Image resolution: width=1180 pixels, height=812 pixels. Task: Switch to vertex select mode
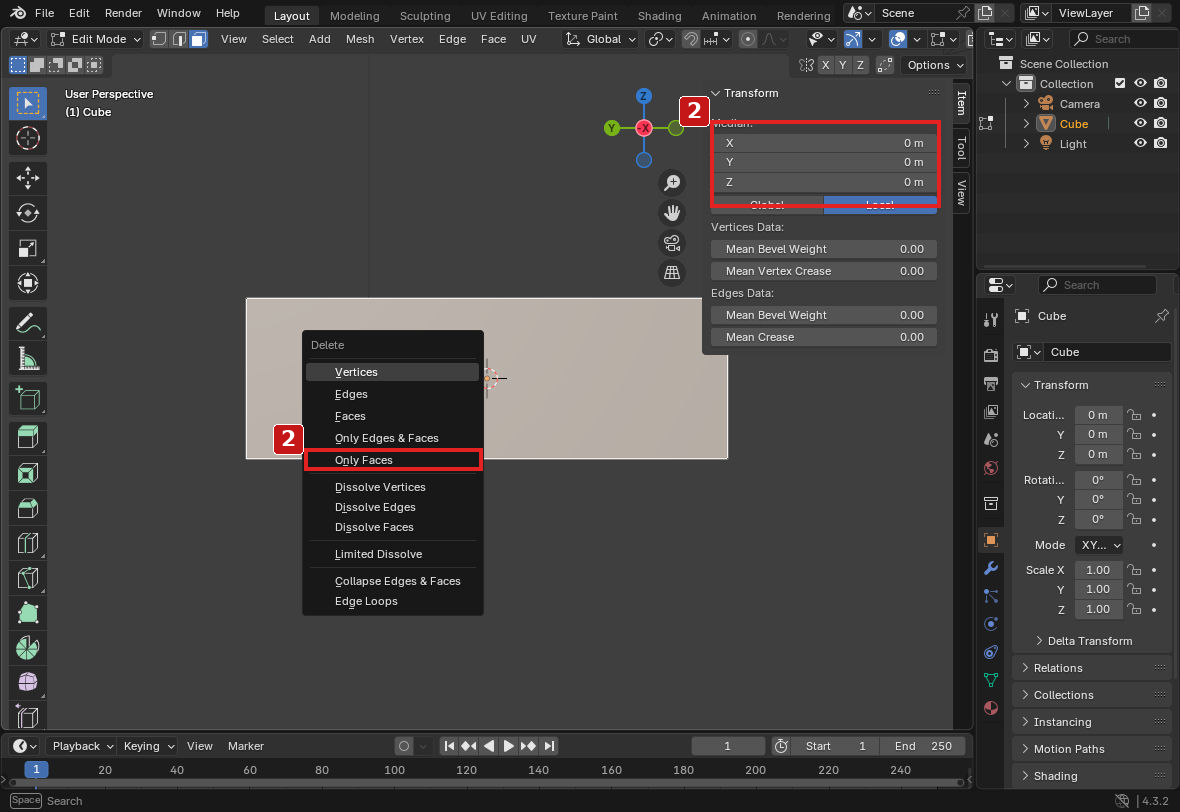159,39
